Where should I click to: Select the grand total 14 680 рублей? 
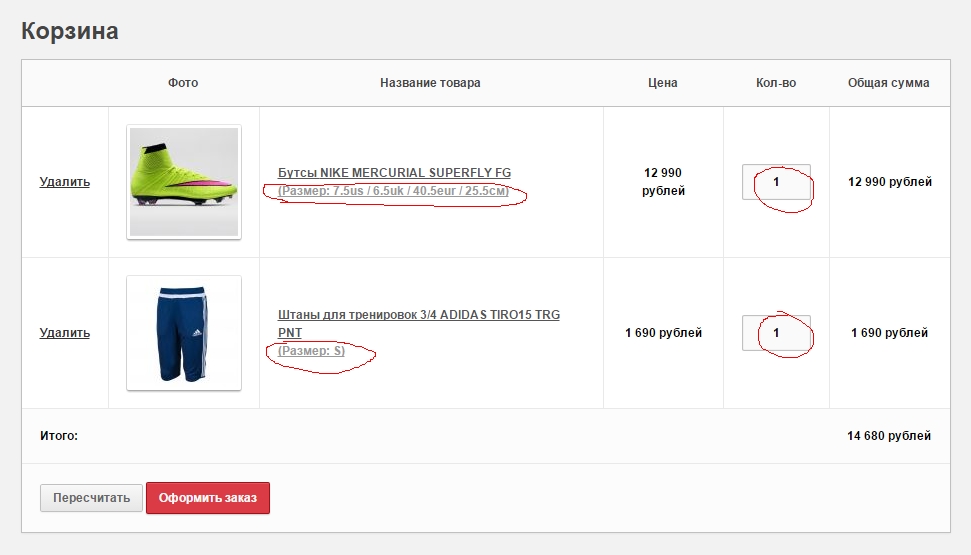point(889,435)
